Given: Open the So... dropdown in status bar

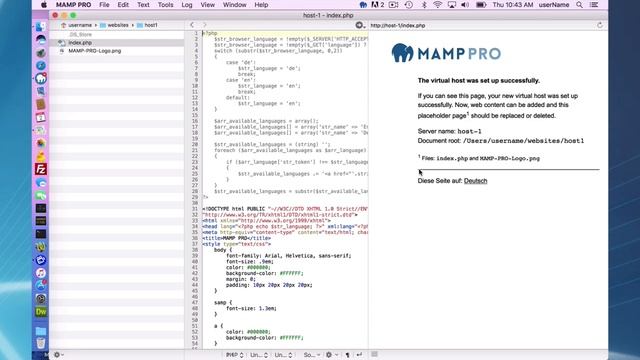Looking at the screenshot, I should 311,355.
